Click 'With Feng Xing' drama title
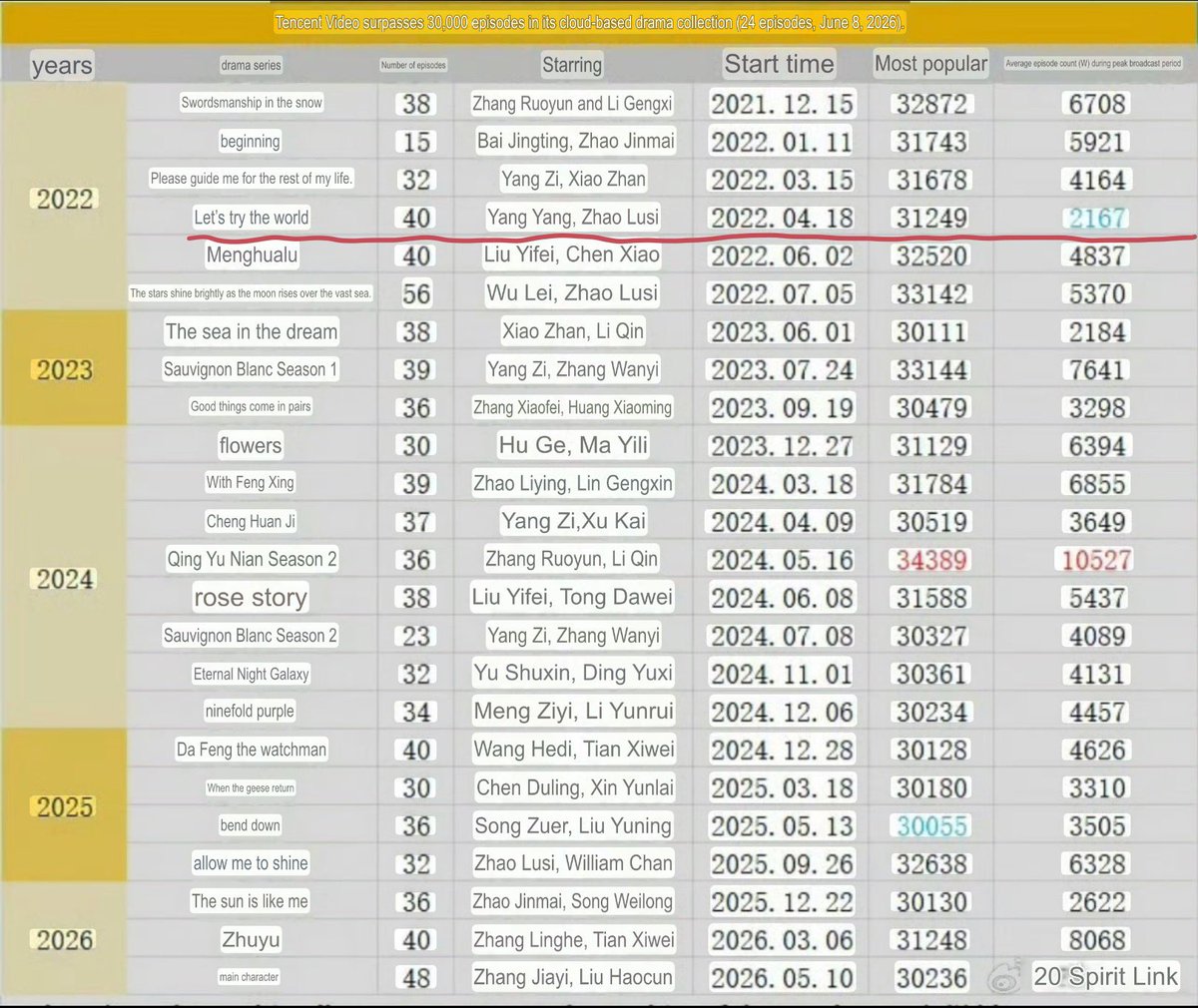Screen dimensions: 1198x1008 tap(251, 483)
